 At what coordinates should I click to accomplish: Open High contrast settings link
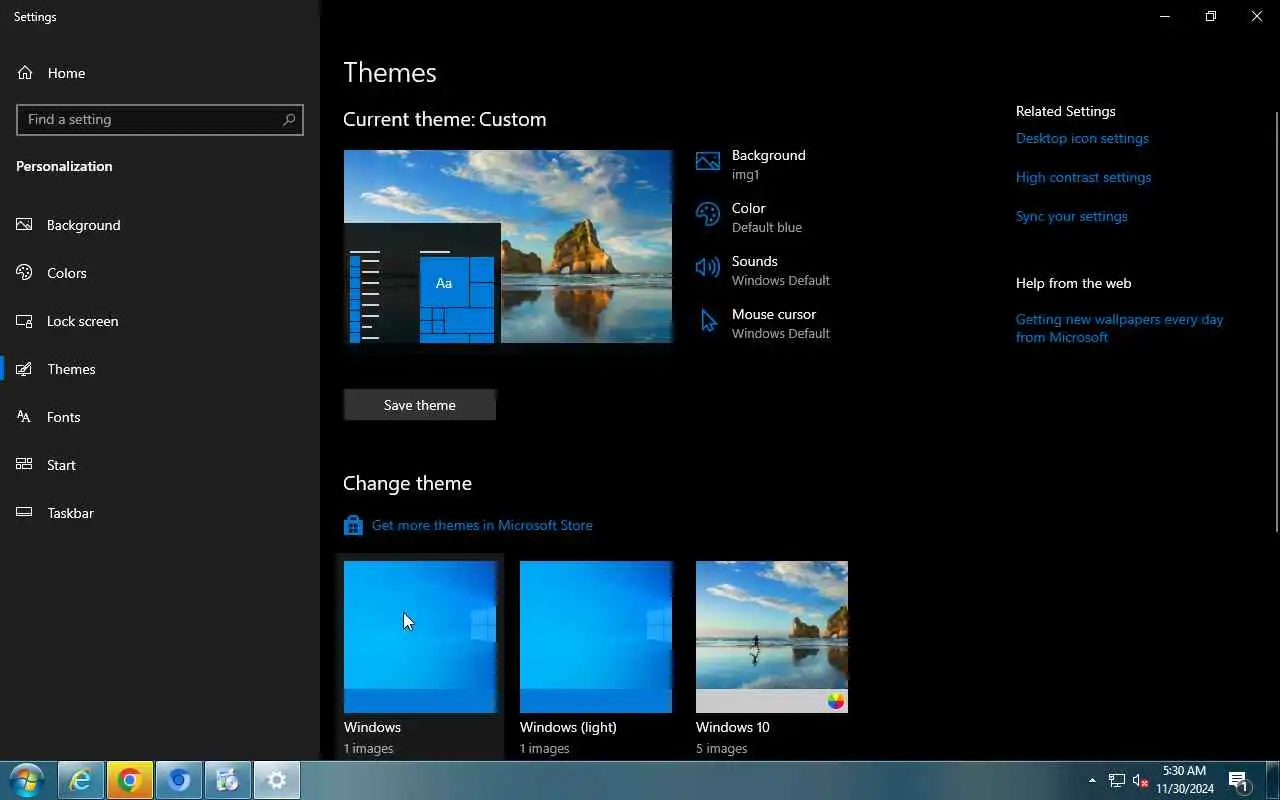point(1083,177)
